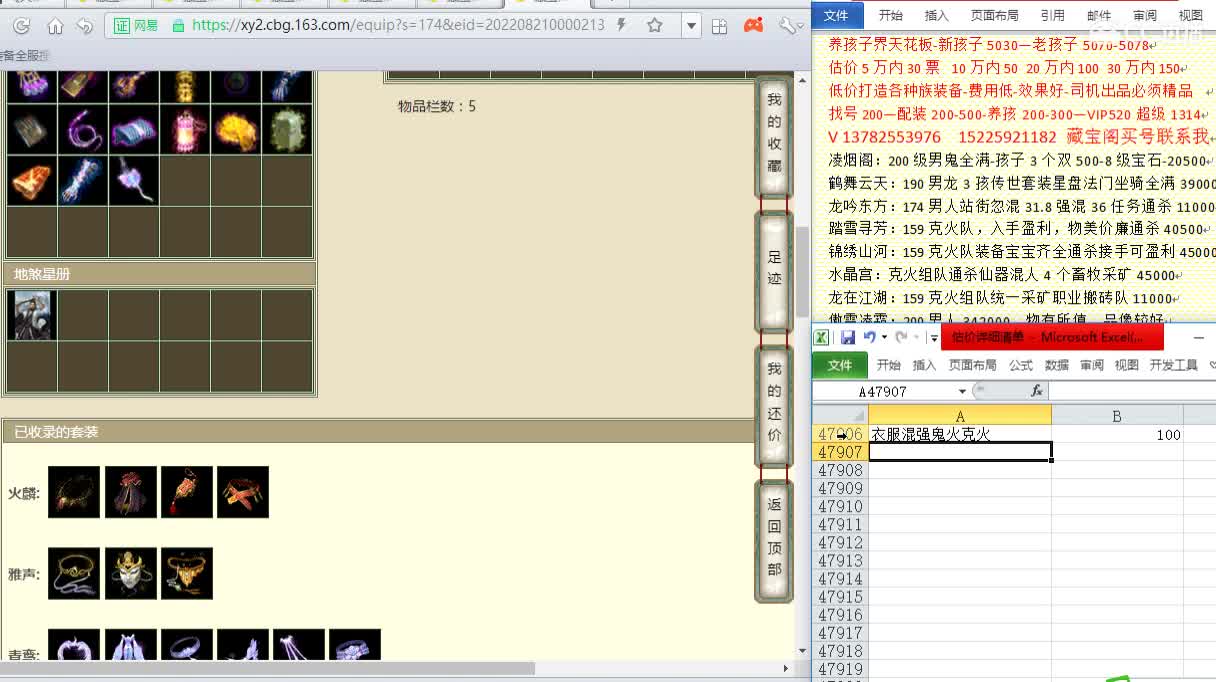This screenshot has height=682, width=1216.
Task: Open the Excel 文件 green tab
Action: click(839, 365)
